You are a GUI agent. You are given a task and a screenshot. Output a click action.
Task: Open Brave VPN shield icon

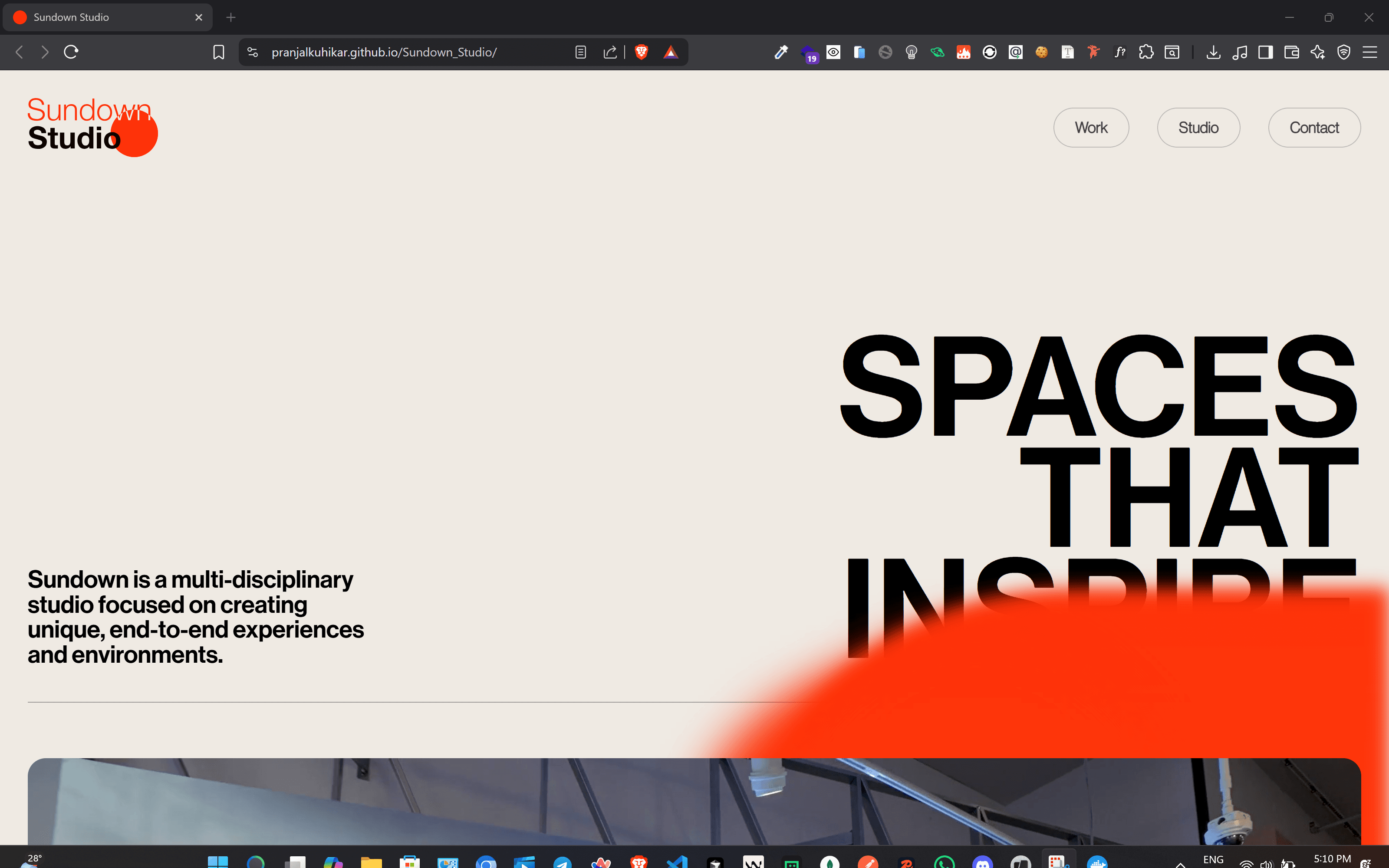[1344, 52]
